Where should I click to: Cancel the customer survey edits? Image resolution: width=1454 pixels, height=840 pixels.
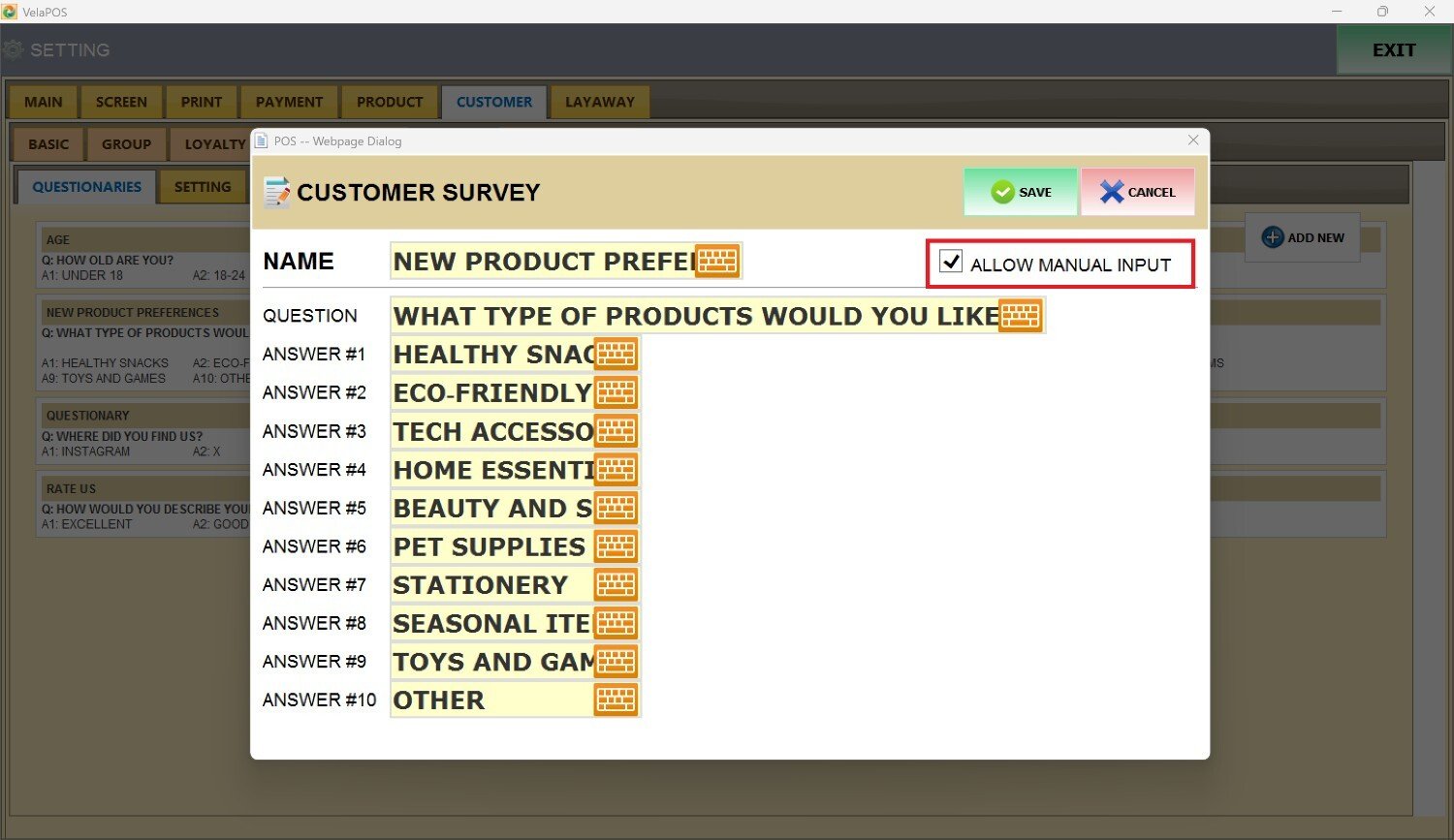pos(1137,192)
